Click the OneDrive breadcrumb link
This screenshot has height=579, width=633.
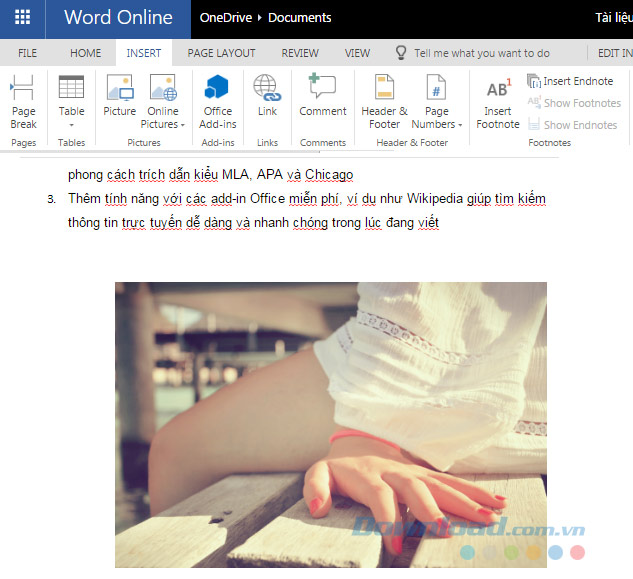tap(225, 18)
